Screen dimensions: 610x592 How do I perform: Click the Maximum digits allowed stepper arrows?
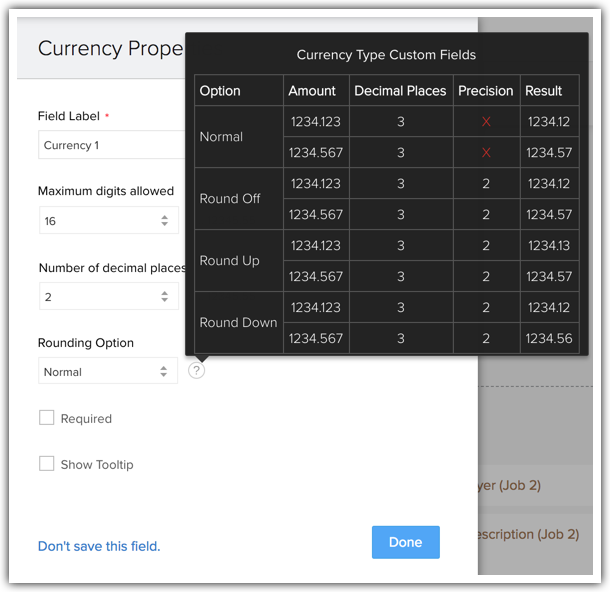click(x=165, y=221)
